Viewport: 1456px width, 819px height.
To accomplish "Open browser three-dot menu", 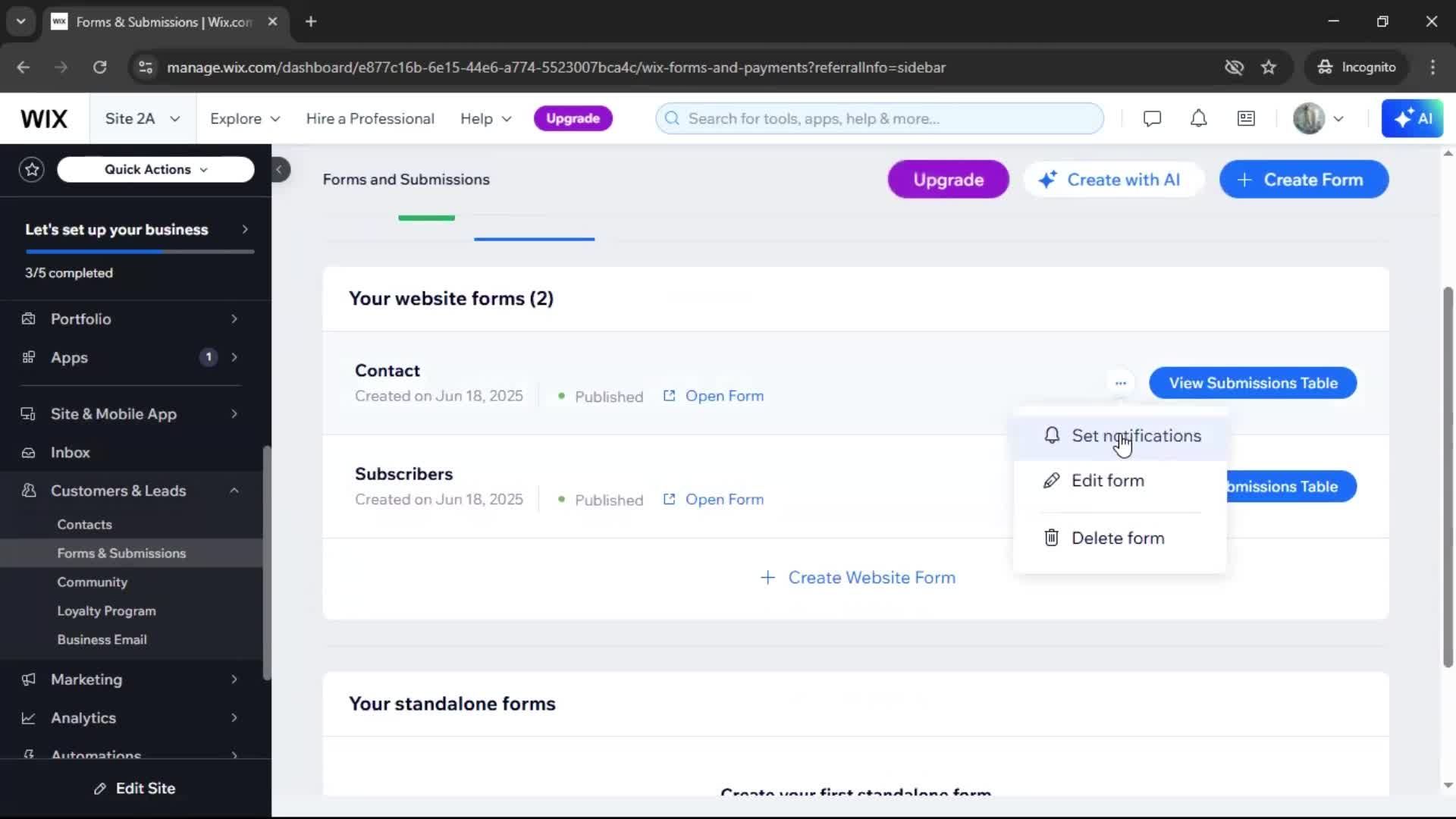I will pos(1432,67).
